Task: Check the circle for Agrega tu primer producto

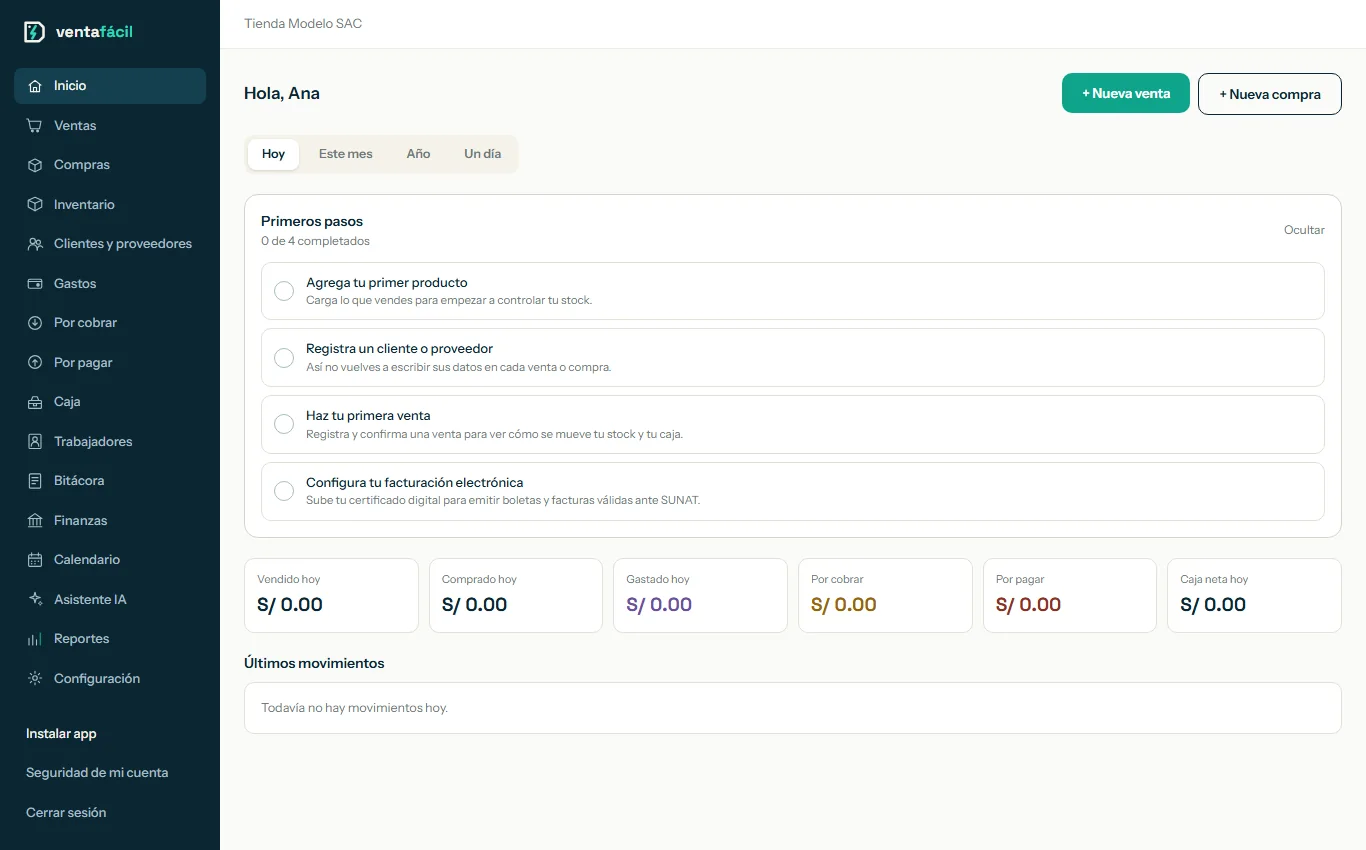Action: click(284, 291)
